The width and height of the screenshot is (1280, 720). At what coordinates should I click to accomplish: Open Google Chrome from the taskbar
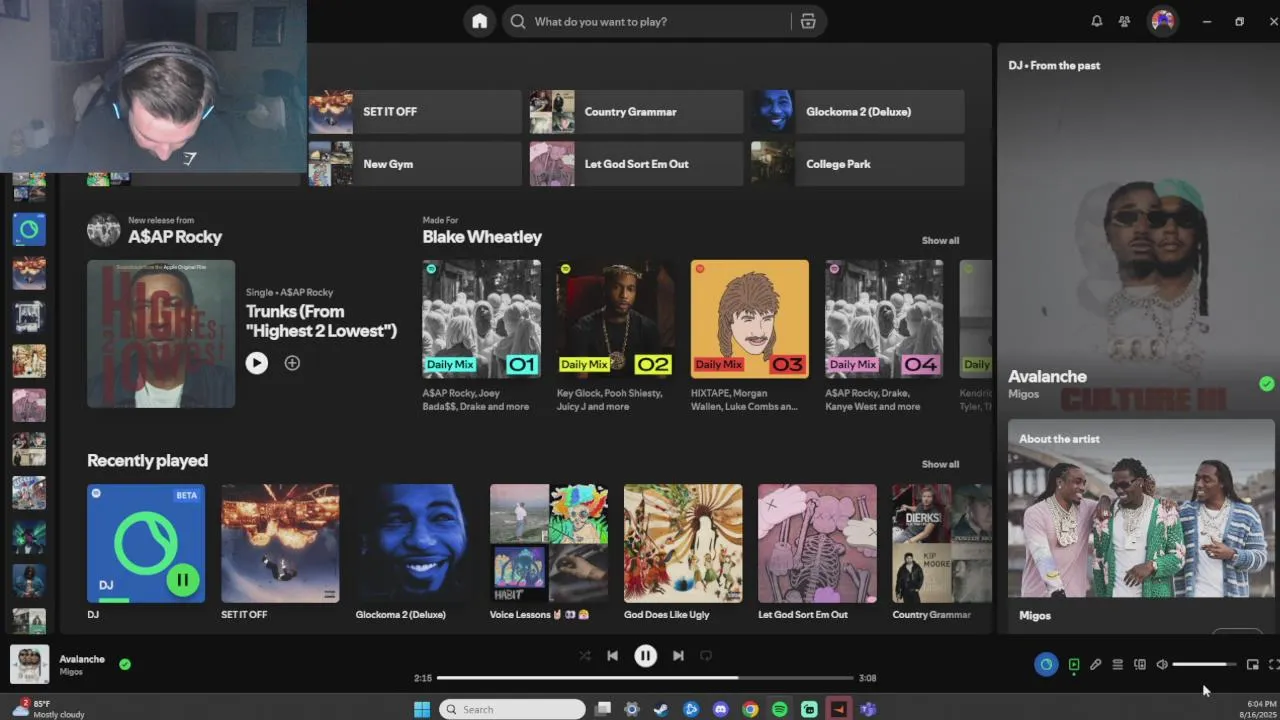[x=750, y=709]
